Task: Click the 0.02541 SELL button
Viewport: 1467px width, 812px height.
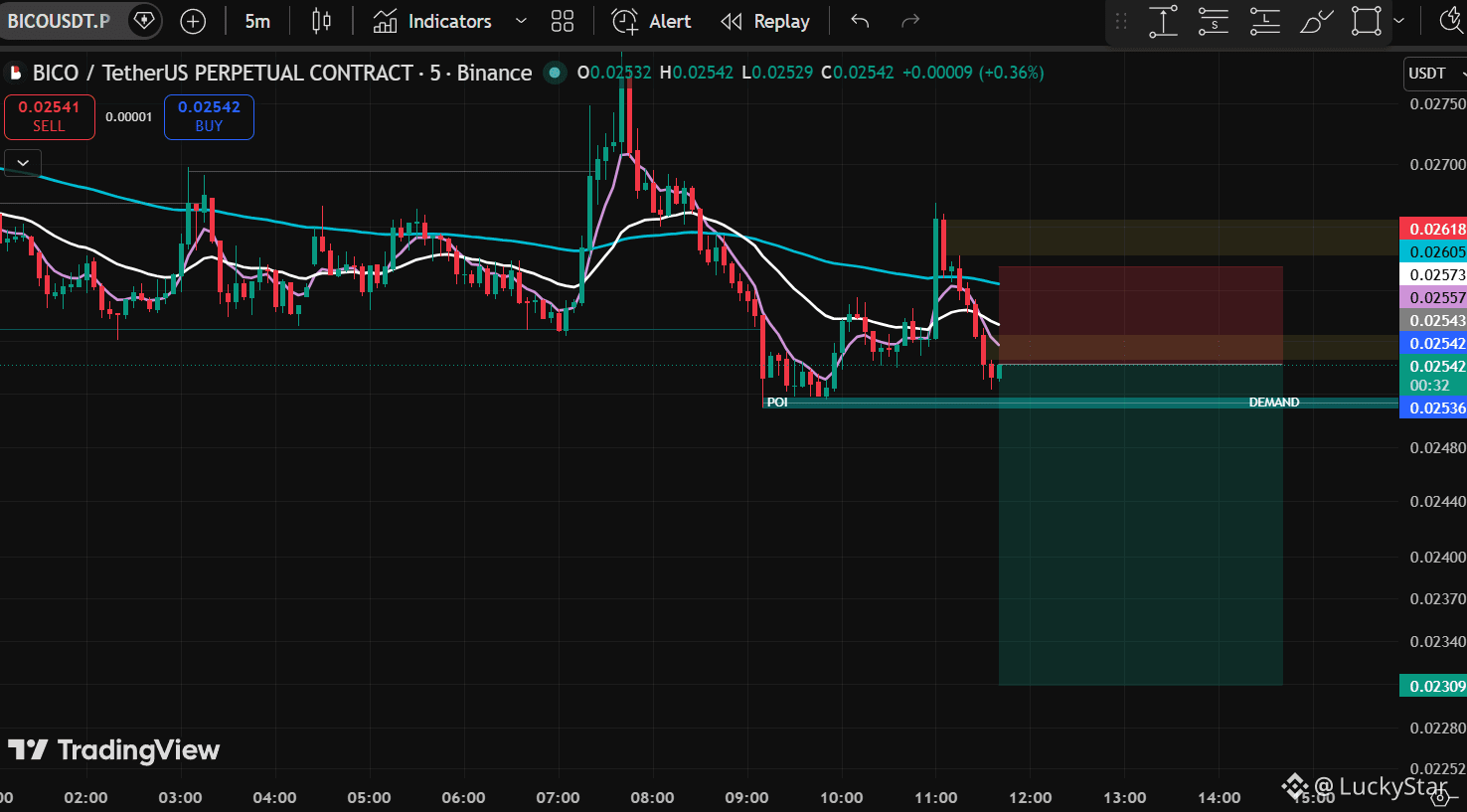Action: [49, 116]
